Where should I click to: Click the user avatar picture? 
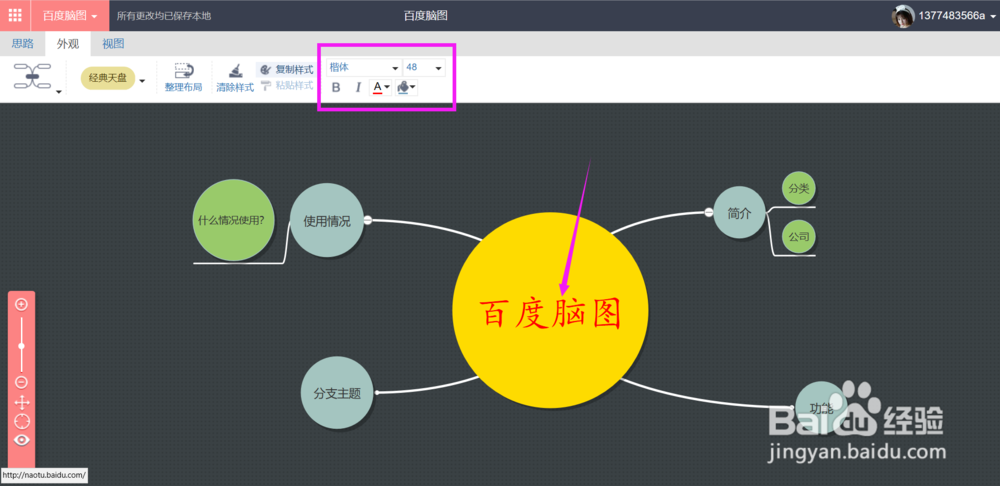click(x=902, y=16)
